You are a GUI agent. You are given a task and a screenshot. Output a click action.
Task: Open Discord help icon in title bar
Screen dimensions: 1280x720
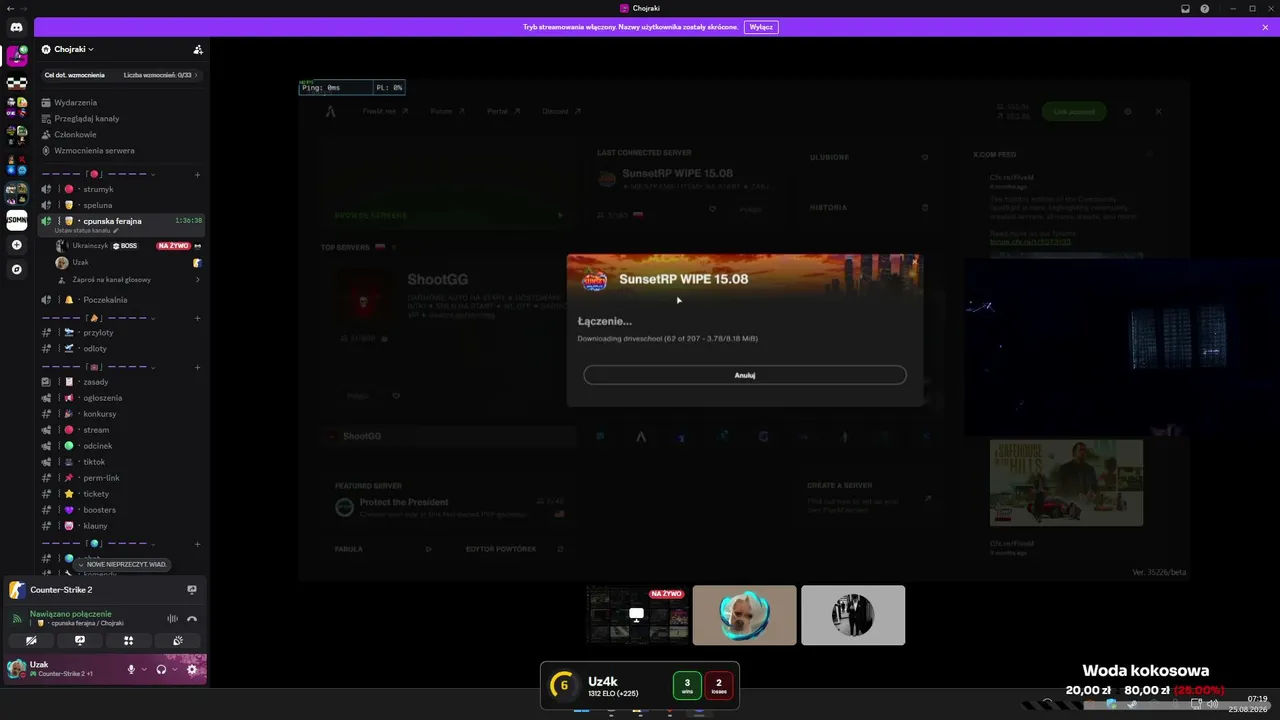pyautogui.click(x=1205, y=8)
